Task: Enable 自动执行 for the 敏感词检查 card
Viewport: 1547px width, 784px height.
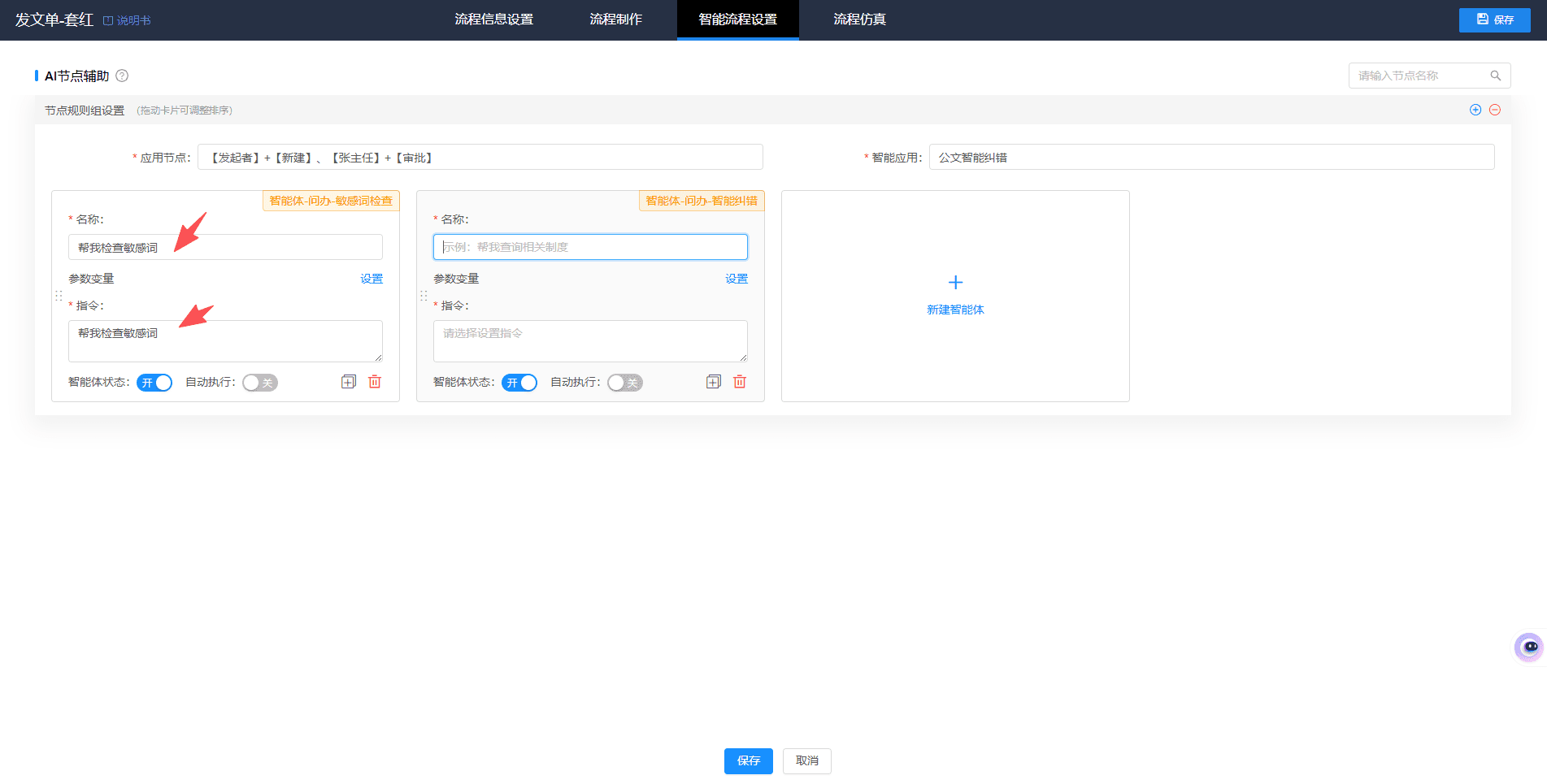Action: click(260, 383)
